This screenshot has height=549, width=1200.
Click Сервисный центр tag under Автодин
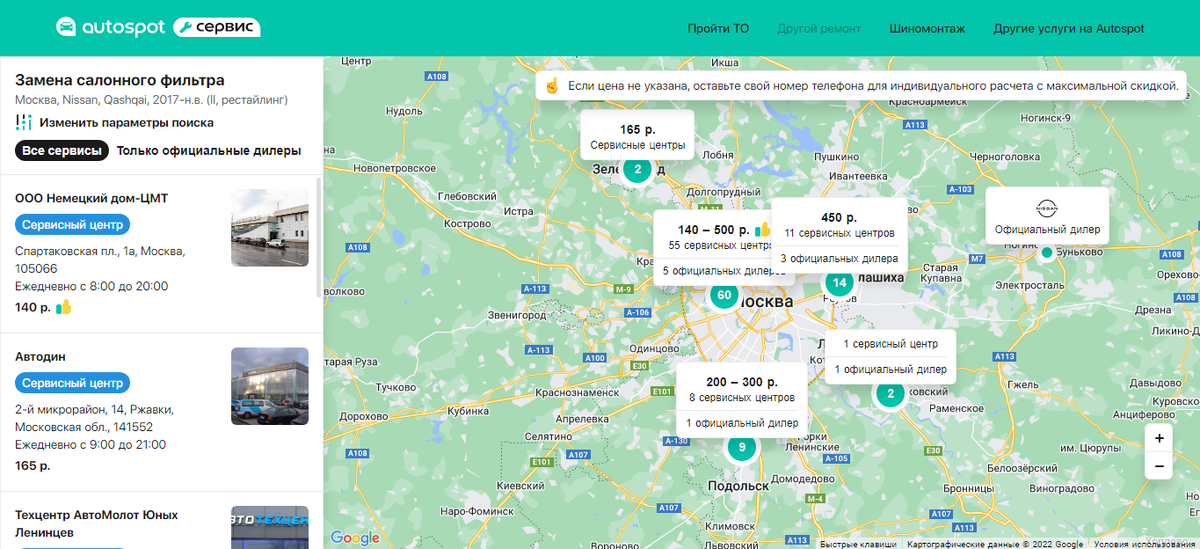click(72, 383)
